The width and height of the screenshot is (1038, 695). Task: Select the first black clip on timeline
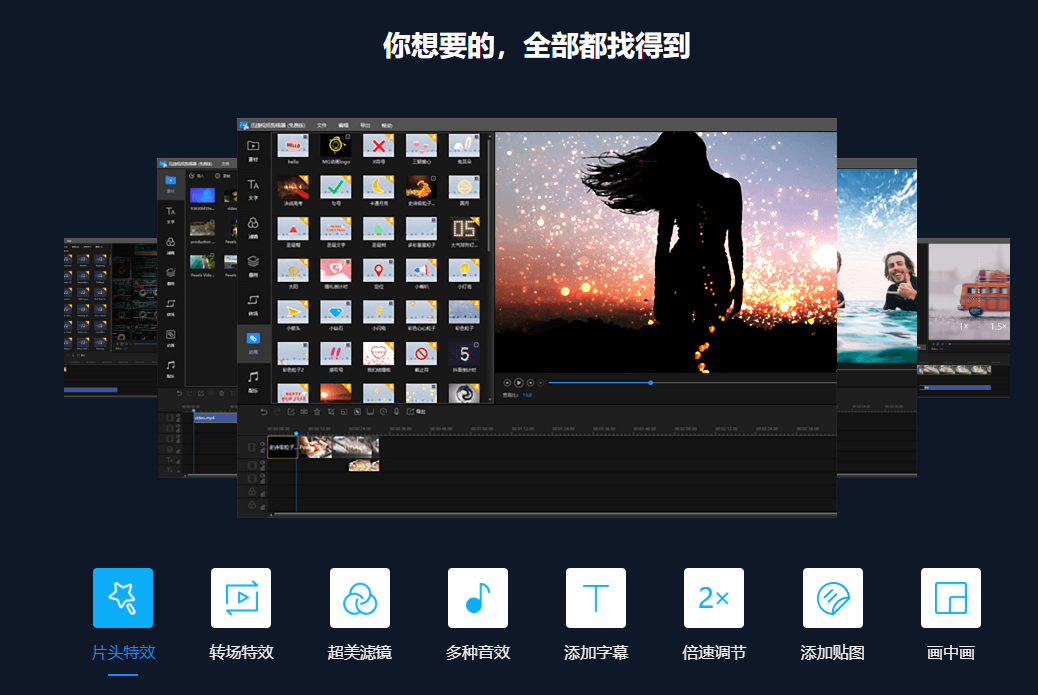[283, 447]
